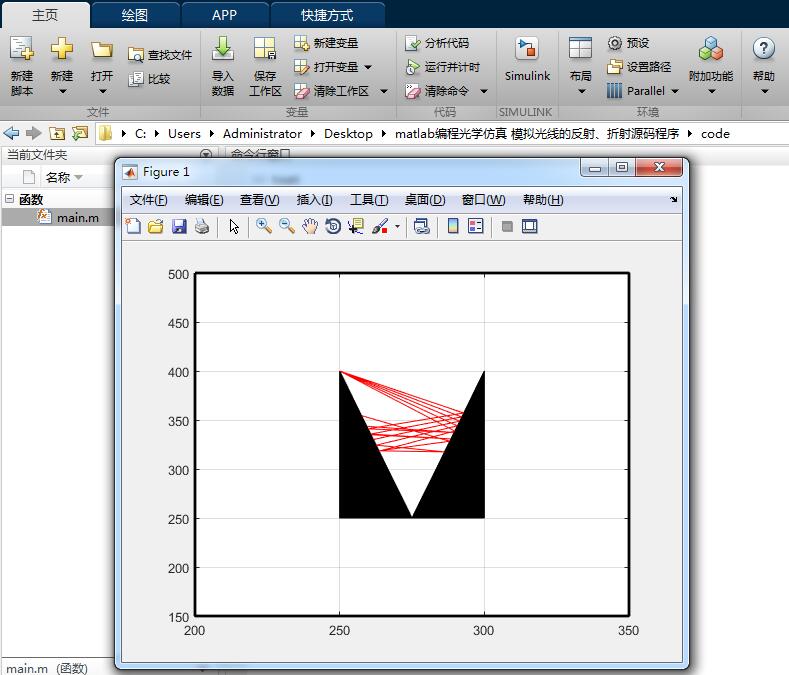Open the Edit 编辑(E) menu in Figure 1

(x=204, y=200)
